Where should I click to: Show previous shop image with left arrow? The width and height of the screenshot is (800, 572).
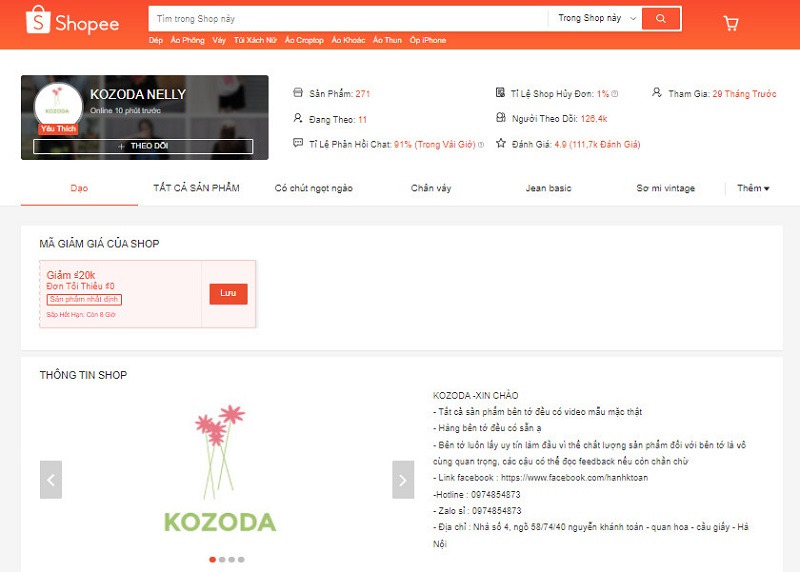(x=51, y=480)
